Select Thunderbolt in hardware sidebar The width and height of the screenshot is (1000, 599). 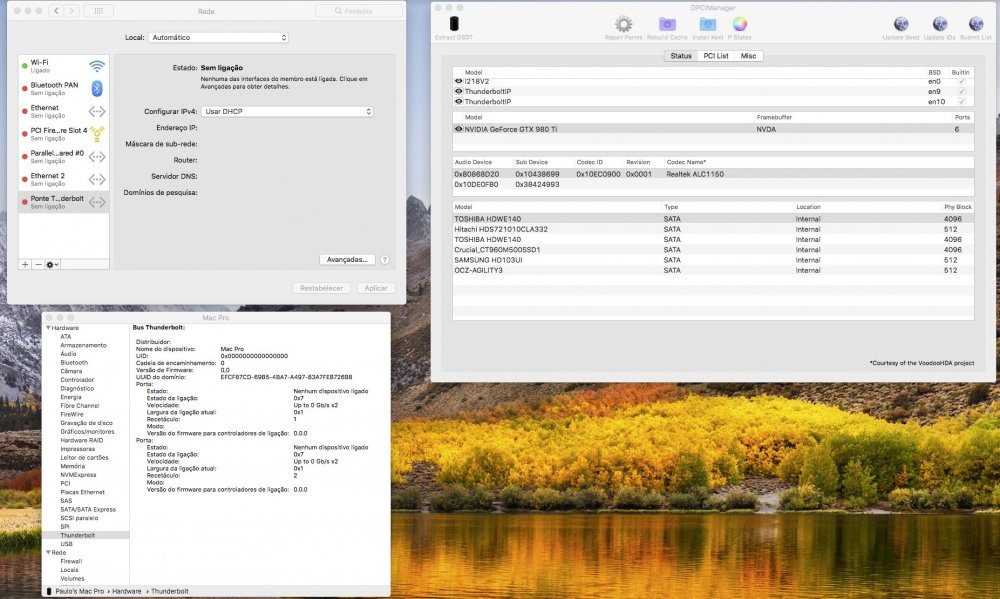[87, 535]
